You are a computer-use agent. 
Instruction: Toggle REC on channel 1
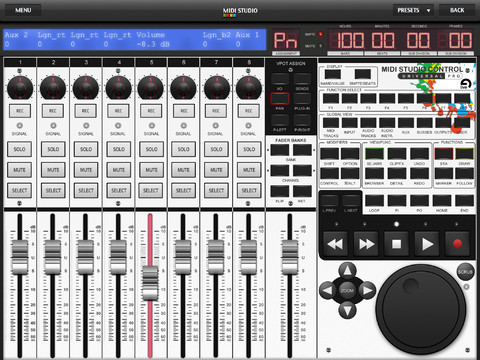click(20, 111)
